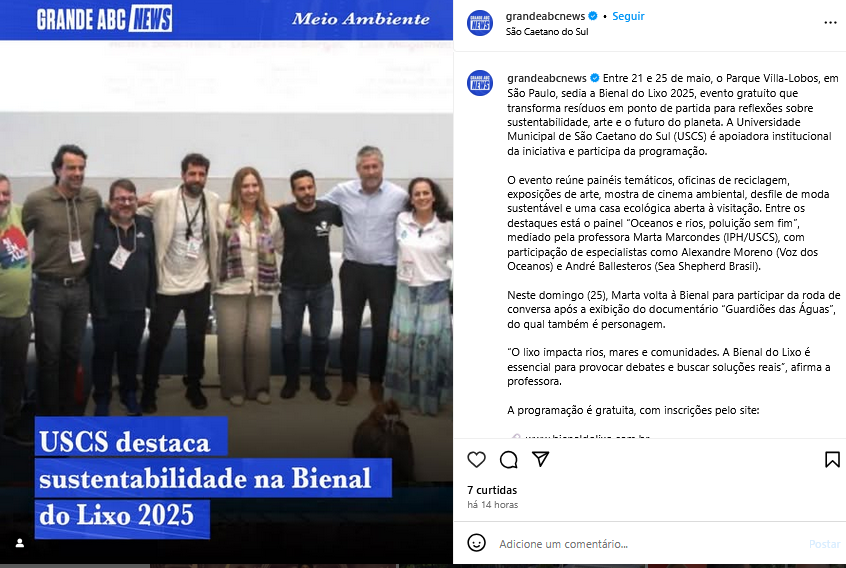View the 7 curtidas likes list
This screenshot has height=568, width=846.
coord(492,490)
